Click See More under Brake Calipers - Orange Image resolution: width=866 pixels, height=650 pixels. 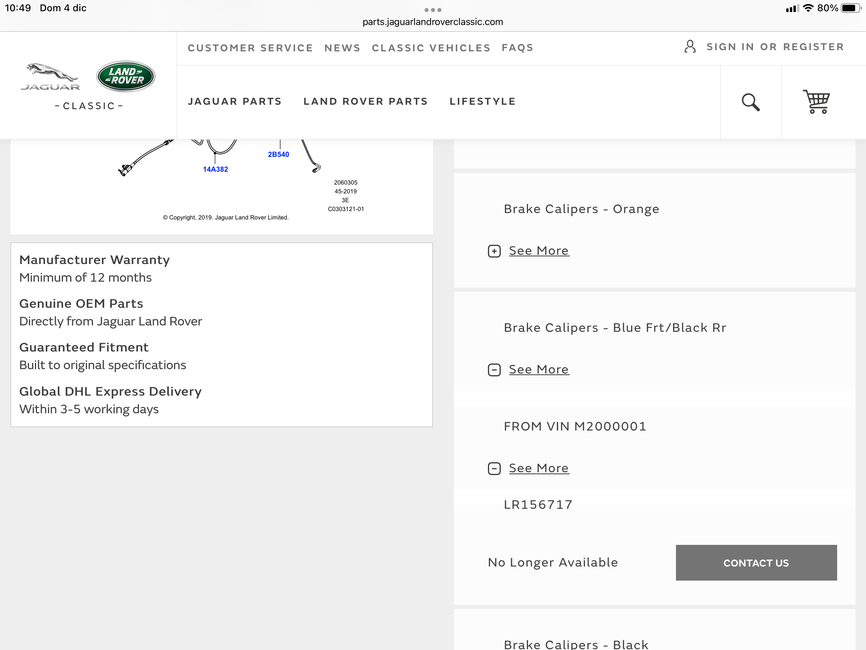(x=538, y=251)
